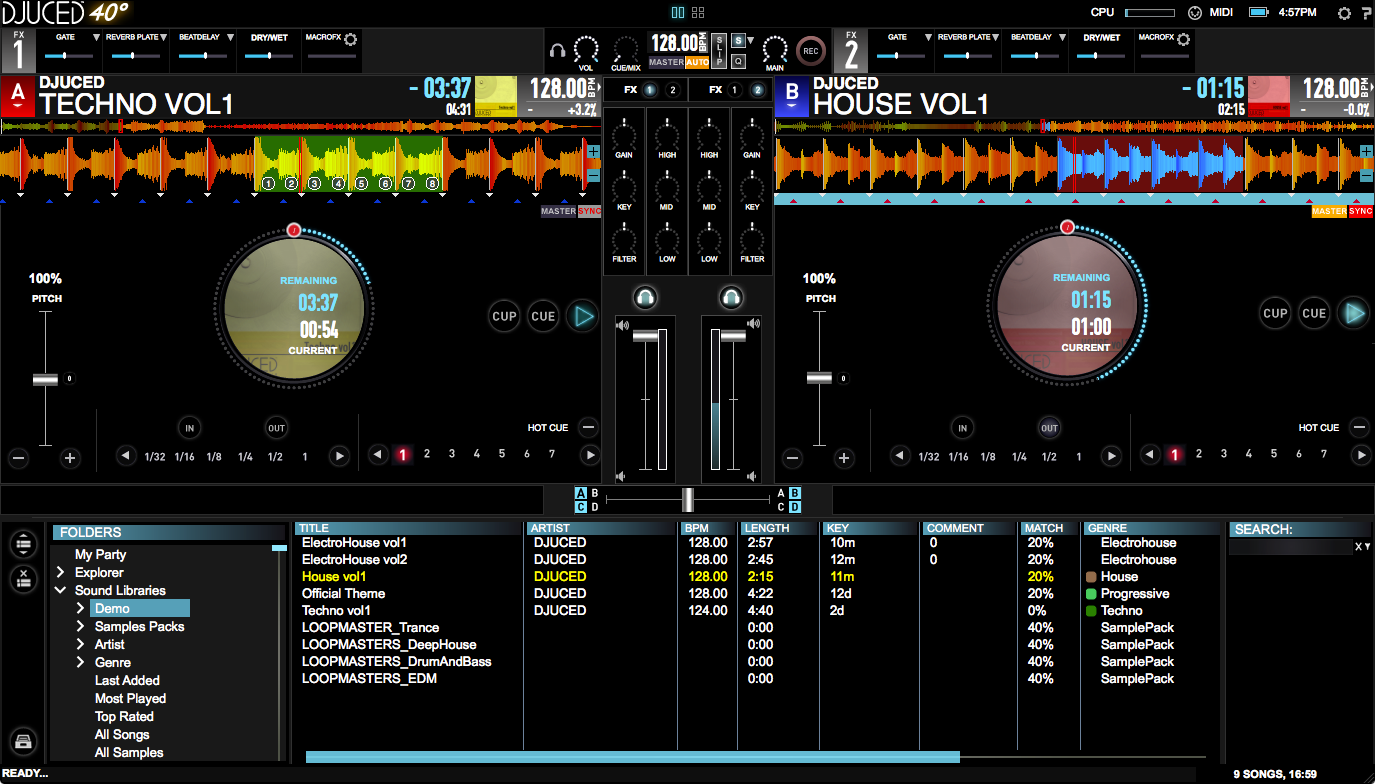This screenshot has width=1375, height=784.
Task: Click MacroFX gear on FX 1
Action: pyautogui.click(x=350, y=39)
